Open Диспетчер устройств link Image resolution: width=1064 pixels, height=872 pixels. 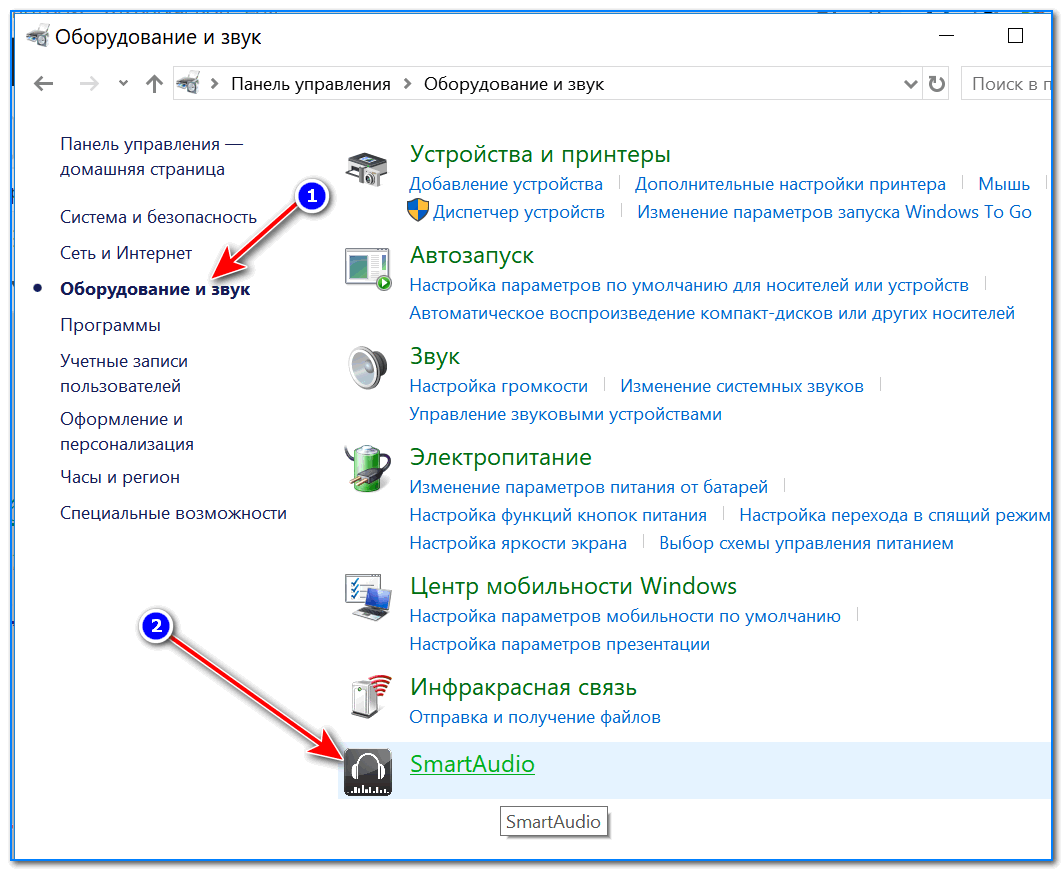coord(518,212)
